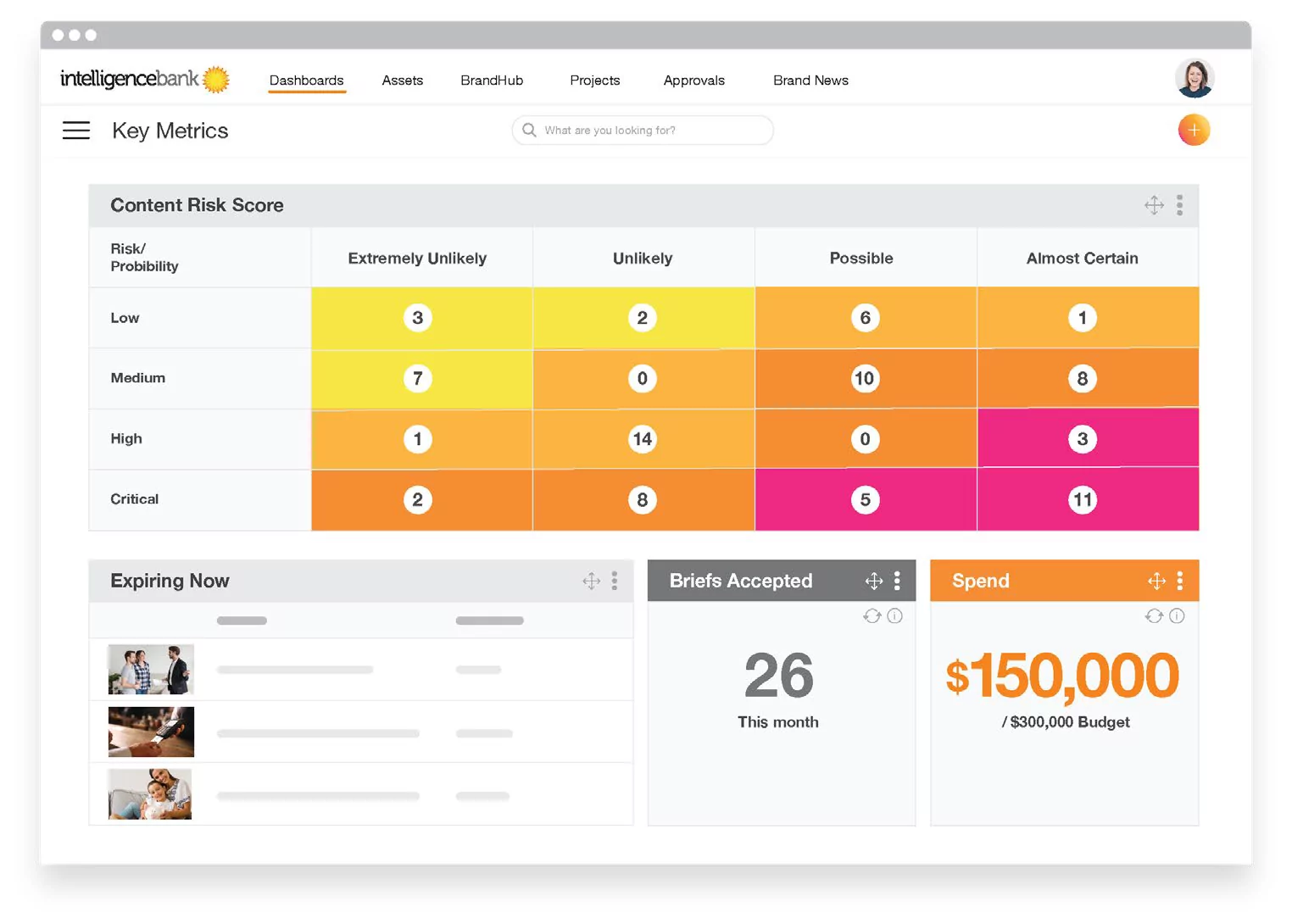Select the Critical / Almost Certain cell showing 11

[x=1083, y=499]
